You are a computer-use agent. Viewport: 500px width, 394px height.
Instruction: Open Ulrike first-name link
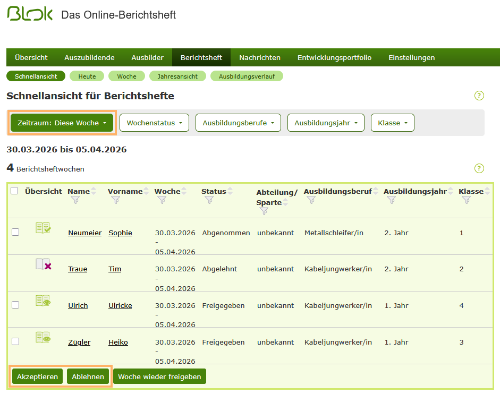click(x=120, y=306)
